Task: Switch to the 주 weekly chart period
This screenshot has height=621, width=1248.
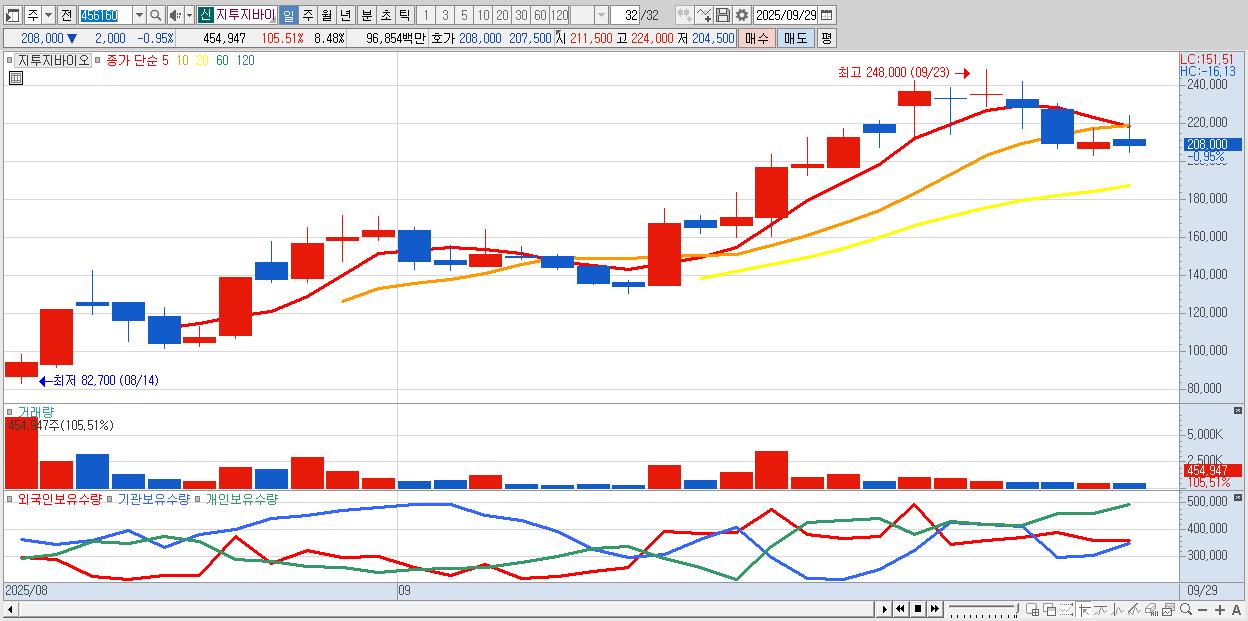Action: click(307, 15)
